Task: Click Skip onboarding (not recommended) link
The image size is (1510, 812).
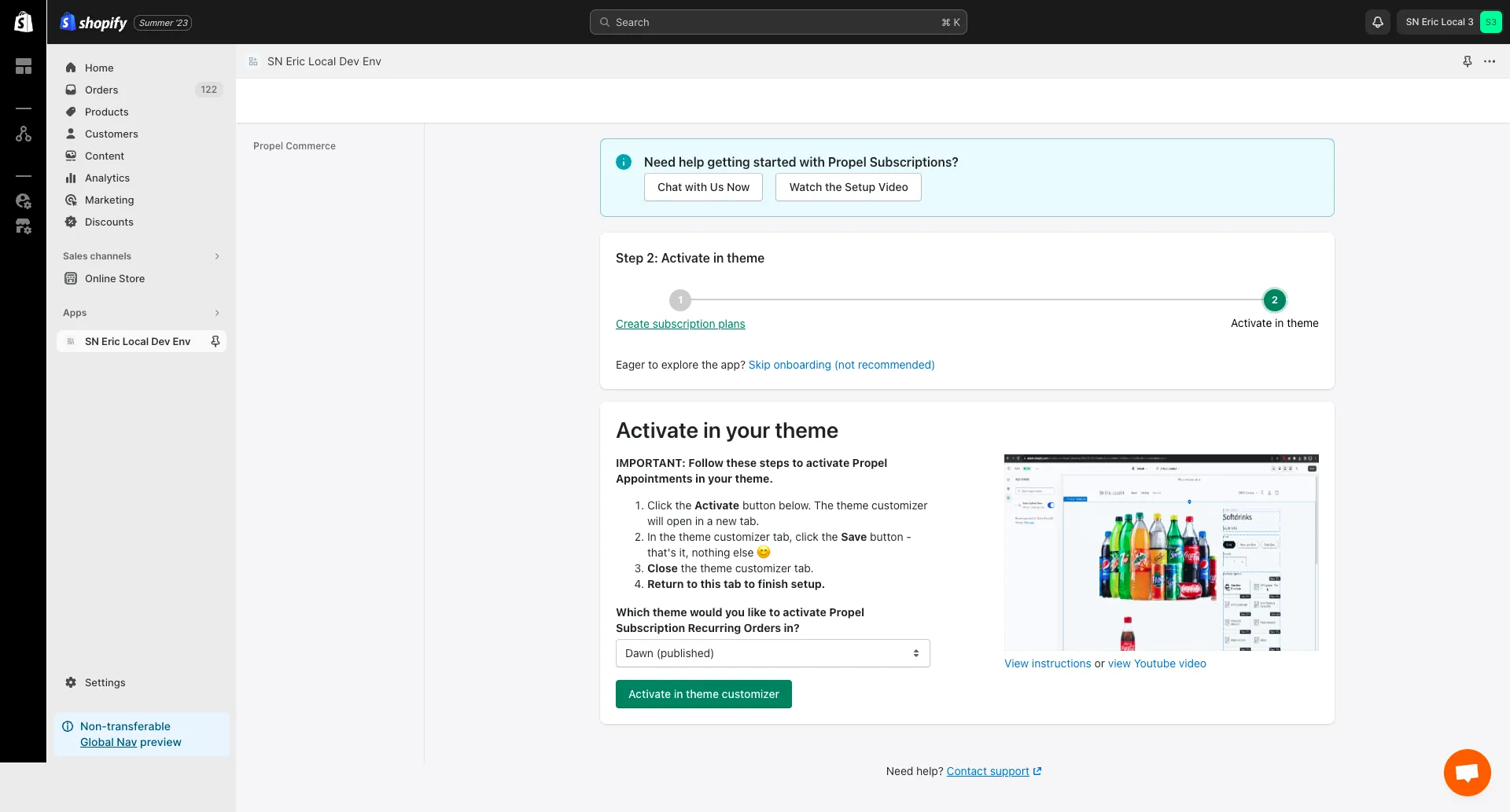Action: click(x=842, y=365)
